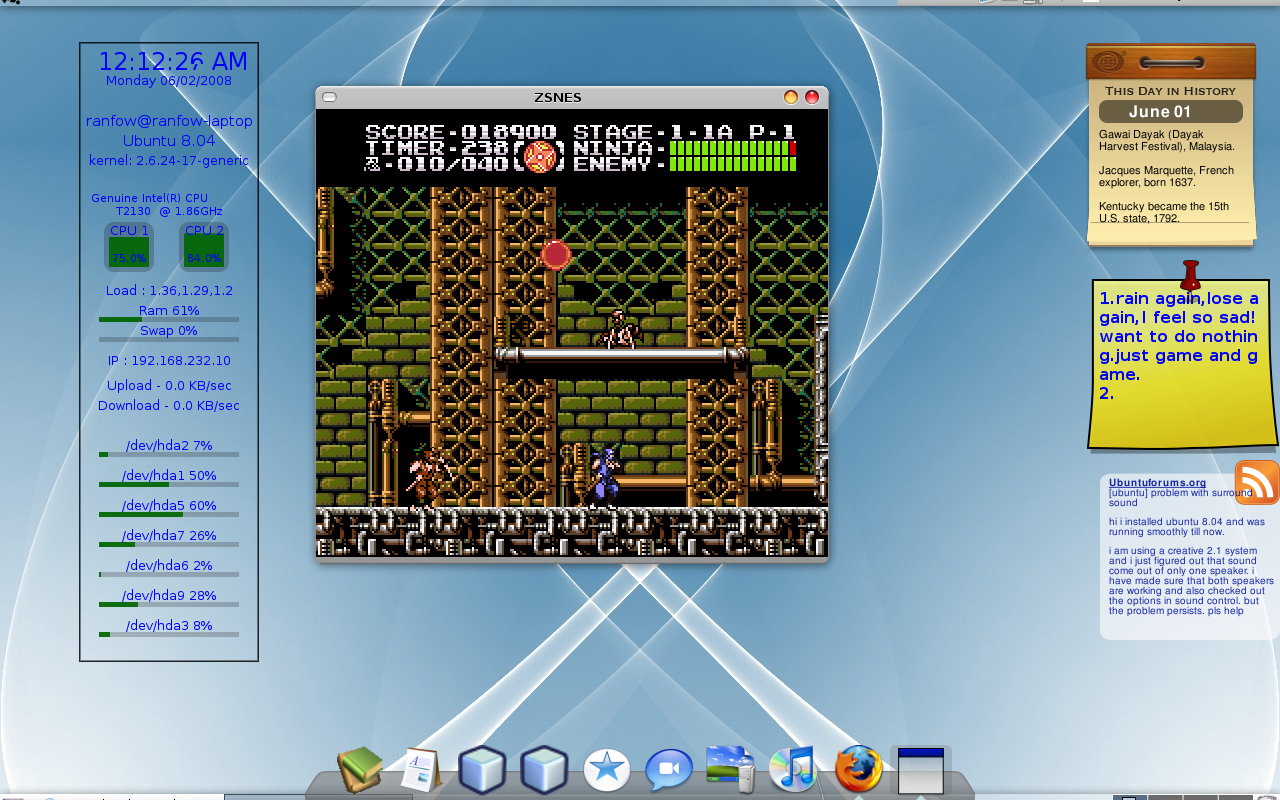Click the This Day in History heading
1280x800 pixels.
1170,91
